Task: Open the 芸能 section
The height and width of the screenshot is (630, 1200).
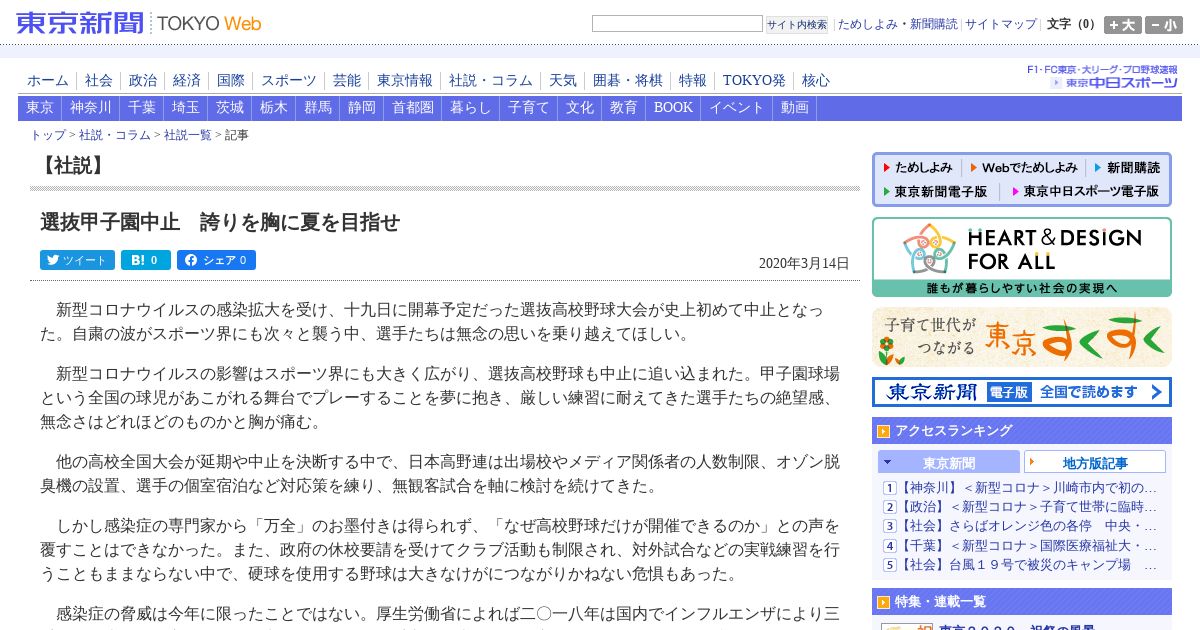Action: click(347, 81)
